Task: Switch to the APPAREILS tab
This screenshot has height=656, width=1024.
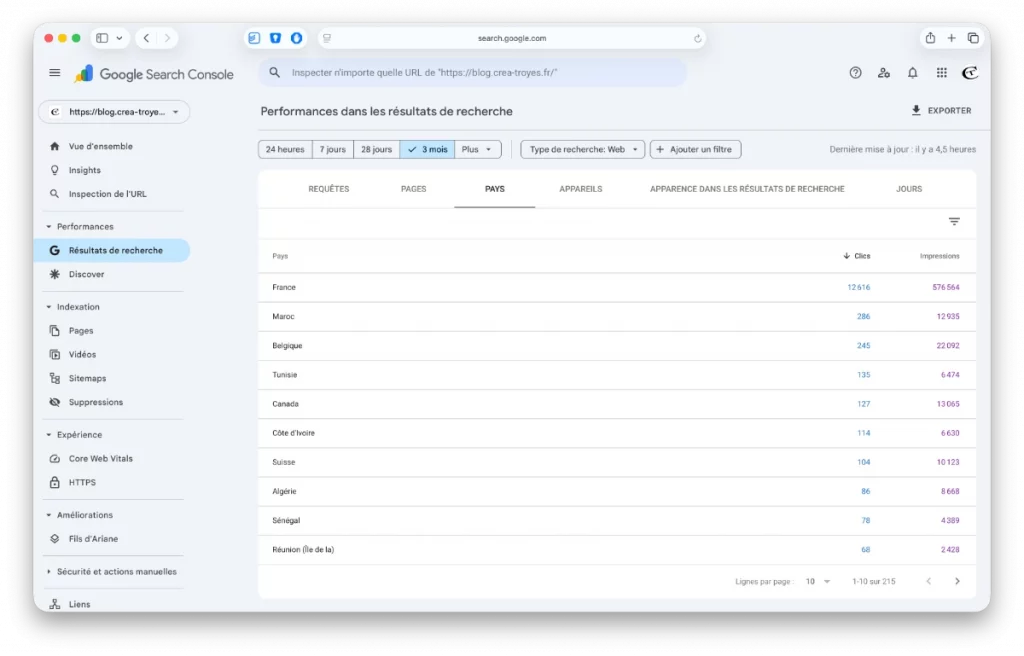Action: click(x=581, y=189)
